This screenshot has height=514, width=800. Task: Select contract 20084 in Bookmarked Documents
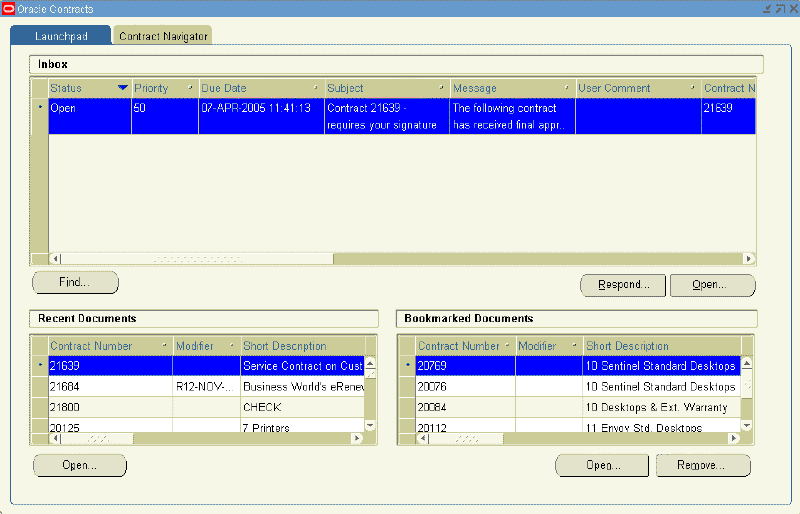465,407
